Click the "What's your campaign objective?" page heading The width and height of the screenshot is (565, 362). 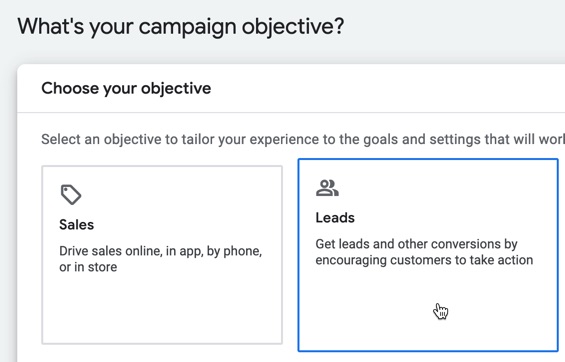pos(181,27)
